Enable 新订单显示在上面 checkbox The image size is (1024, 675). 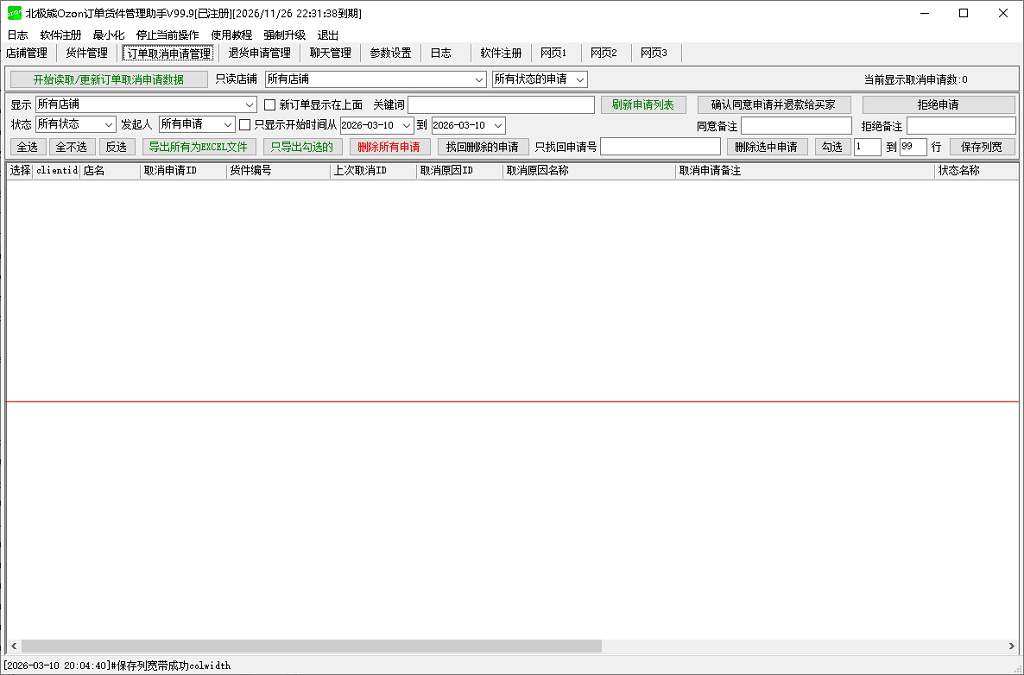269,105
